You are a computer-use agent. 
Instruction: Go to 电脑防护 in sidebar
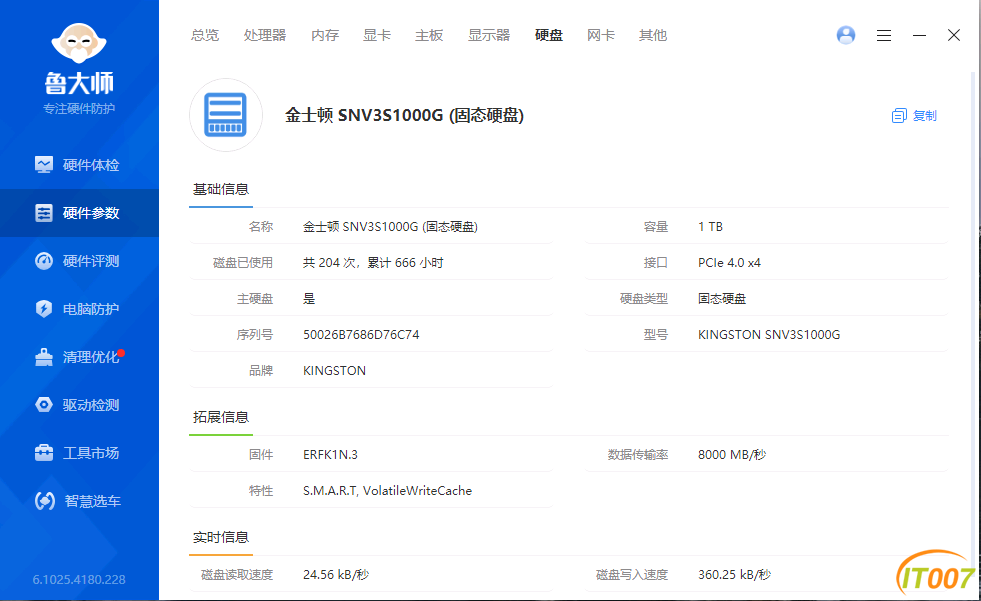[x=79, y=309]
